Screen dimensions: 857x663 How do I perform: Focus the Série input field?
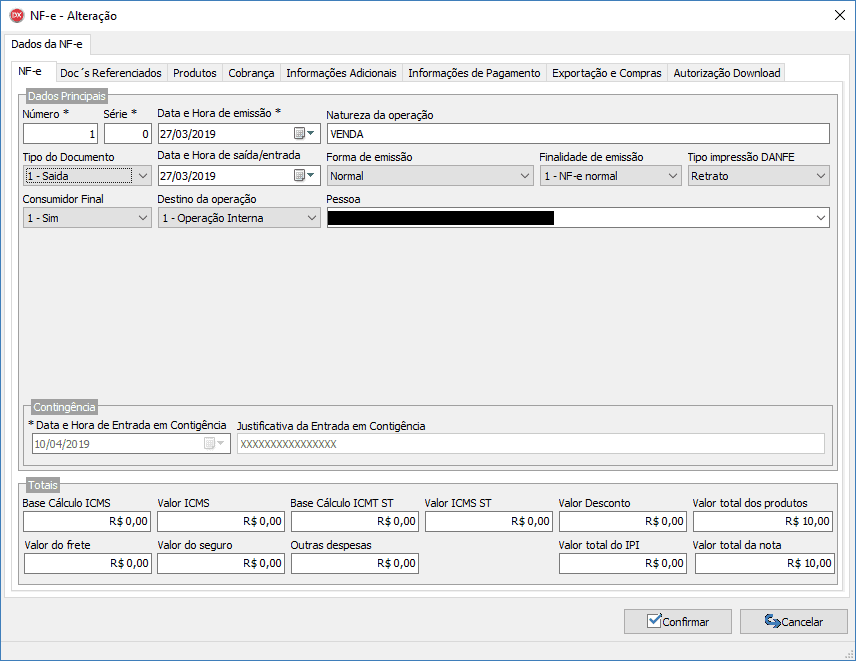point(128,134)
